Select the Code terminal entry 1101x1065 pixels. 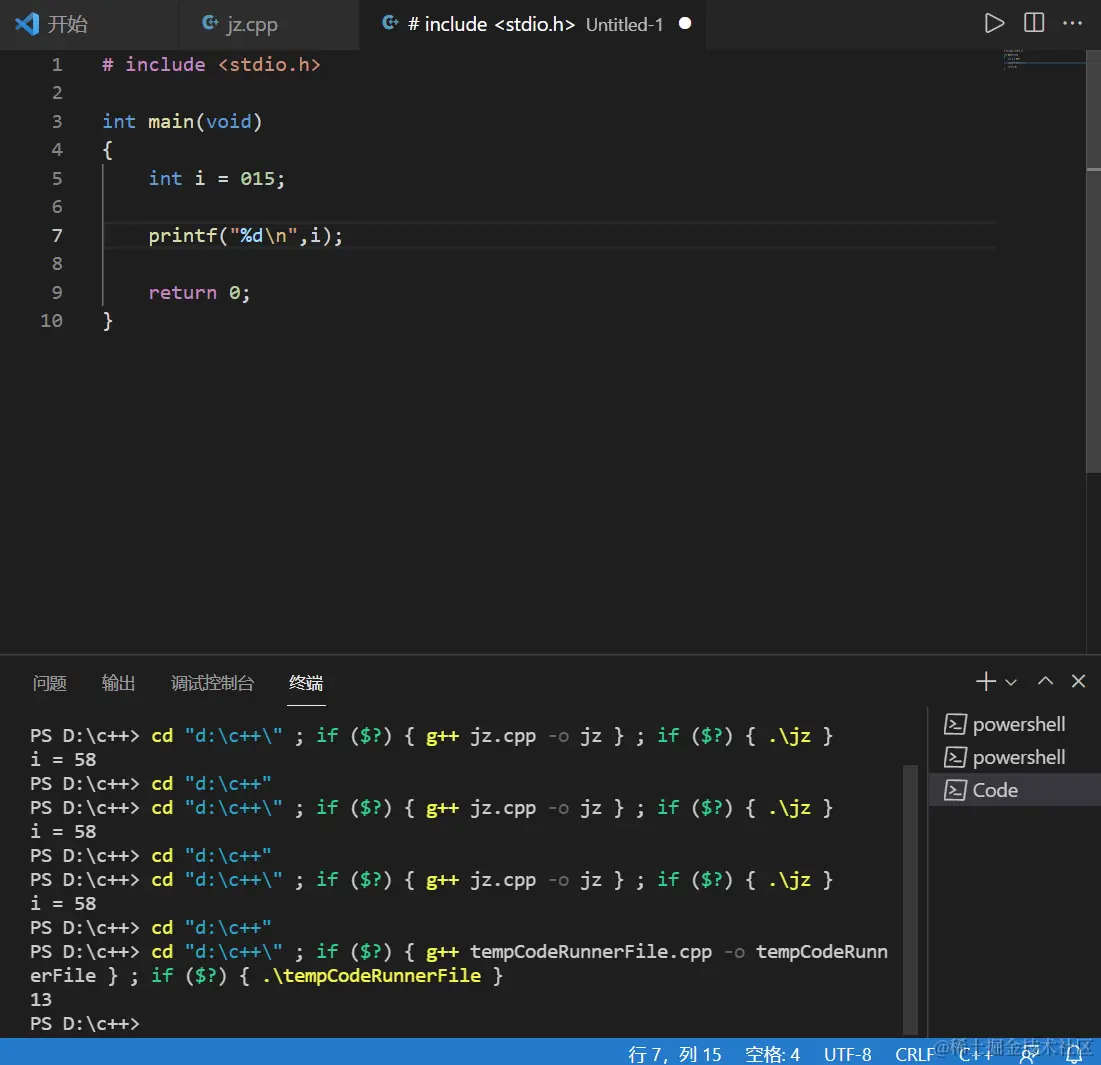(x=1015, y=790)
